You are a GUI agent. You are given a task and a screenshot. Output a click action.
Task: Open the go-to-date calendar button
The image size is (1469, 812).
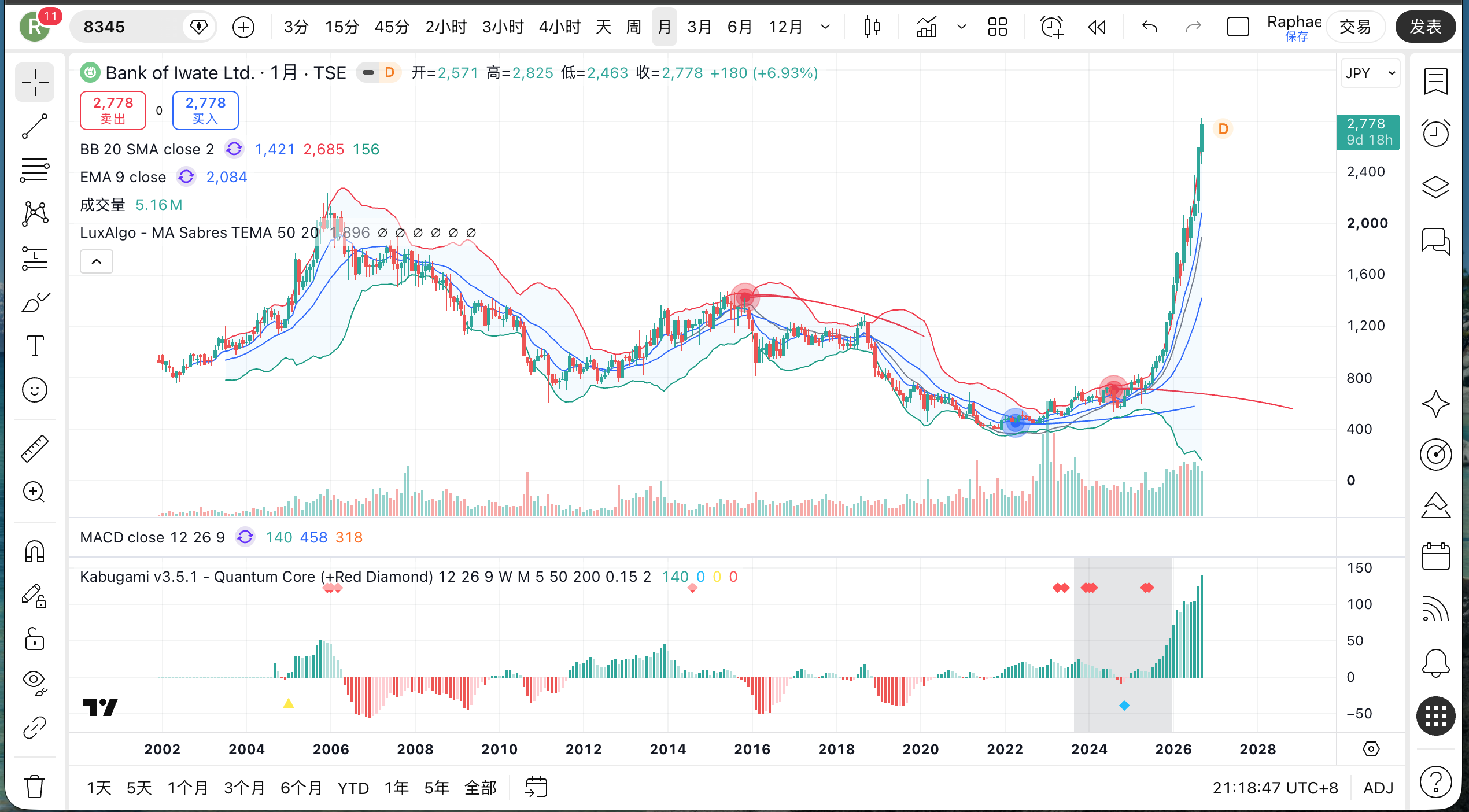(536, 788)
